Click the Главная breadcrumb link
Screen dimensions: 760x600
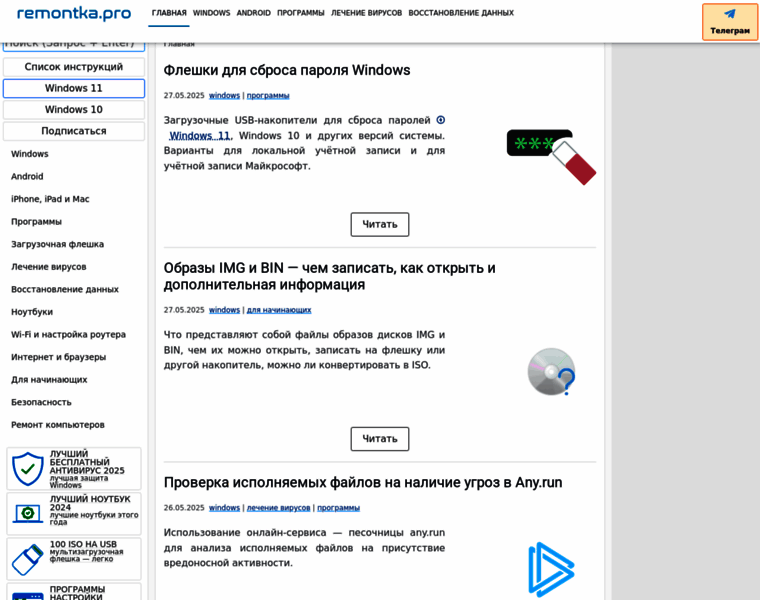(x=179, y=45)
